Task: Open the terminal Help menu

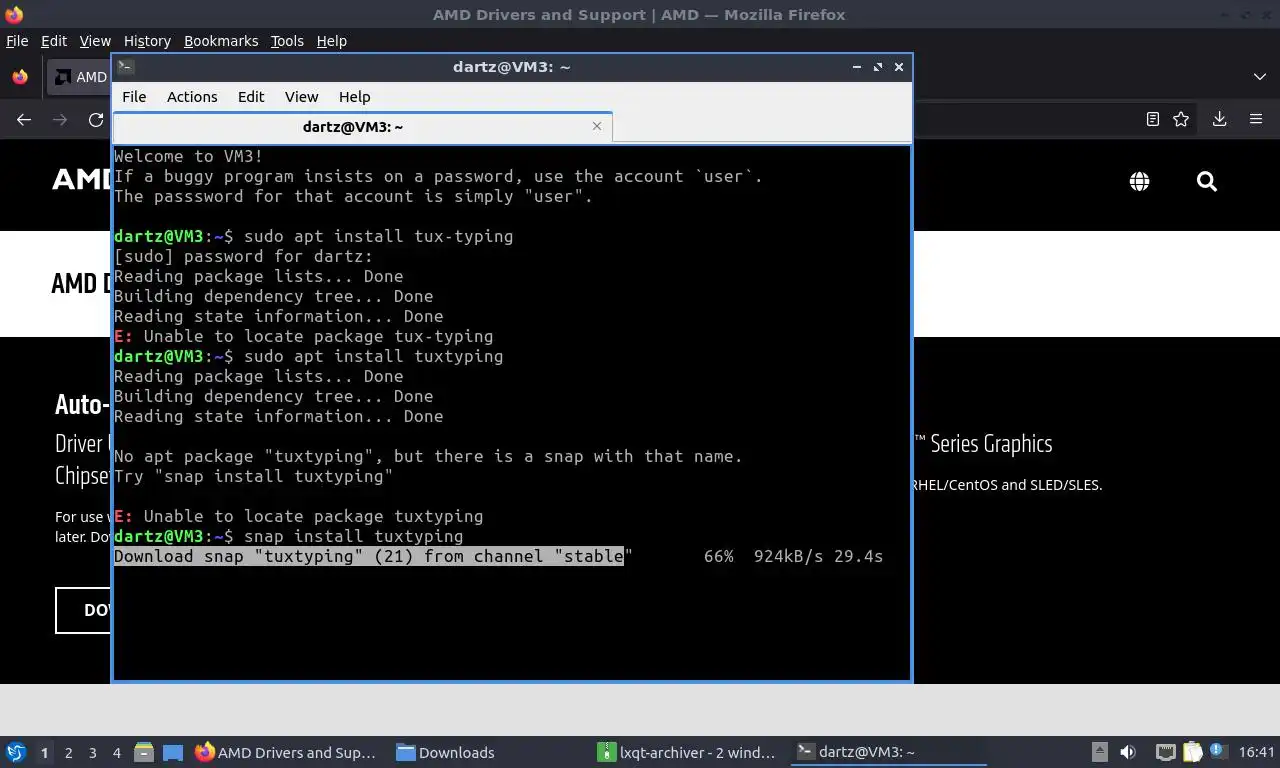Action: pos(355,97)
